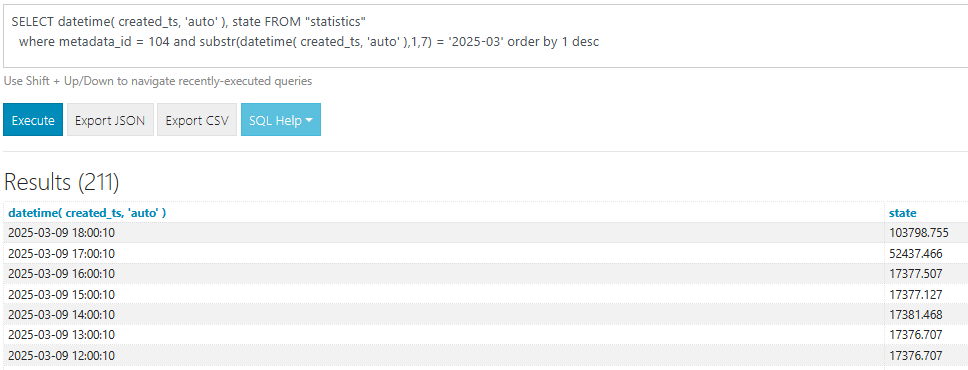Viewport: 968px width, 370px height.
Task: Select the row dated 2025-03-09 13:00:10
Action: point(485,335)
